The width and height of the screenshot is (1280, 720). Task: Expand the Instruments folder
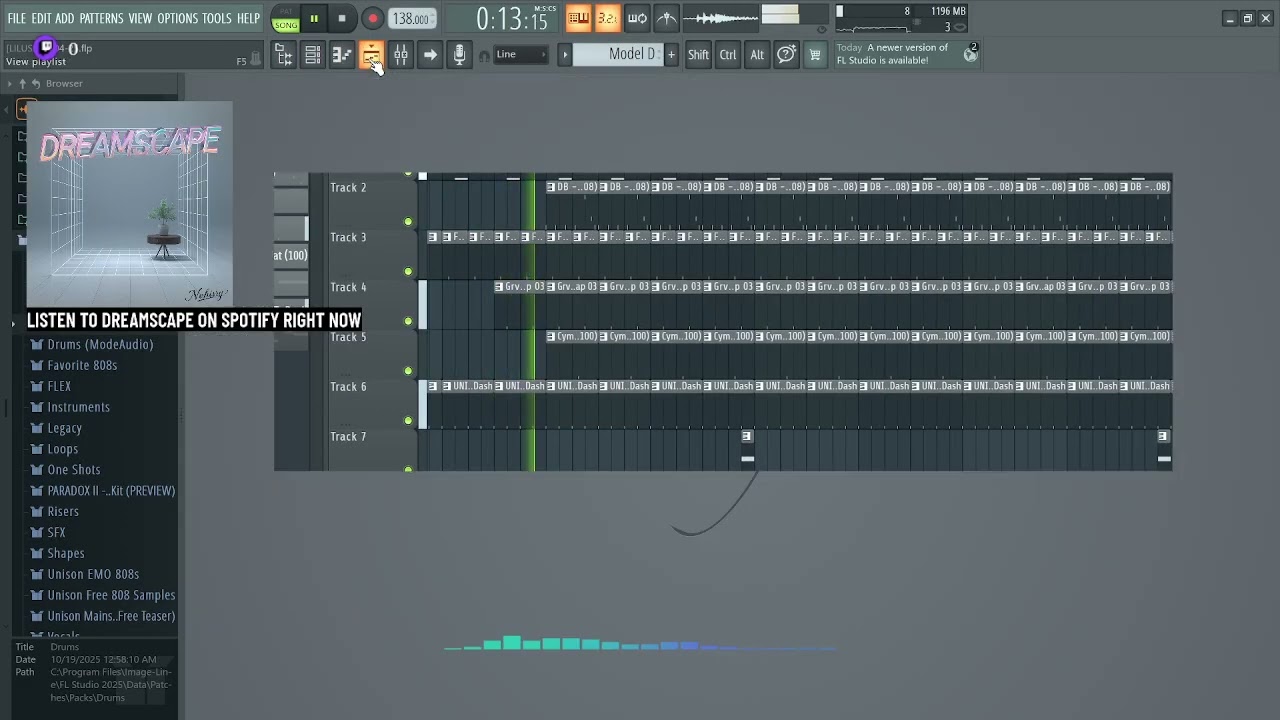coord(78,407)
